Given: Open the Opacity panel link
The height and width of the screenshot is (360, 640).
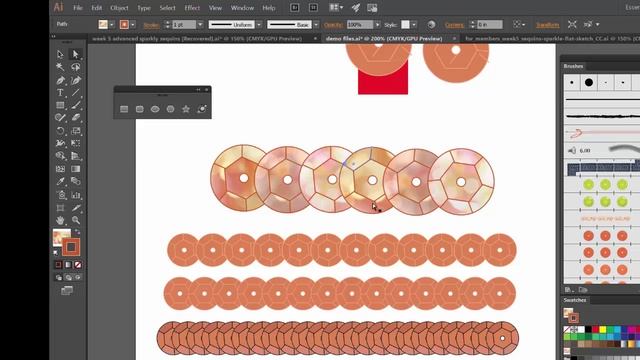Looking at the screenshot, I should click(333, 25).
